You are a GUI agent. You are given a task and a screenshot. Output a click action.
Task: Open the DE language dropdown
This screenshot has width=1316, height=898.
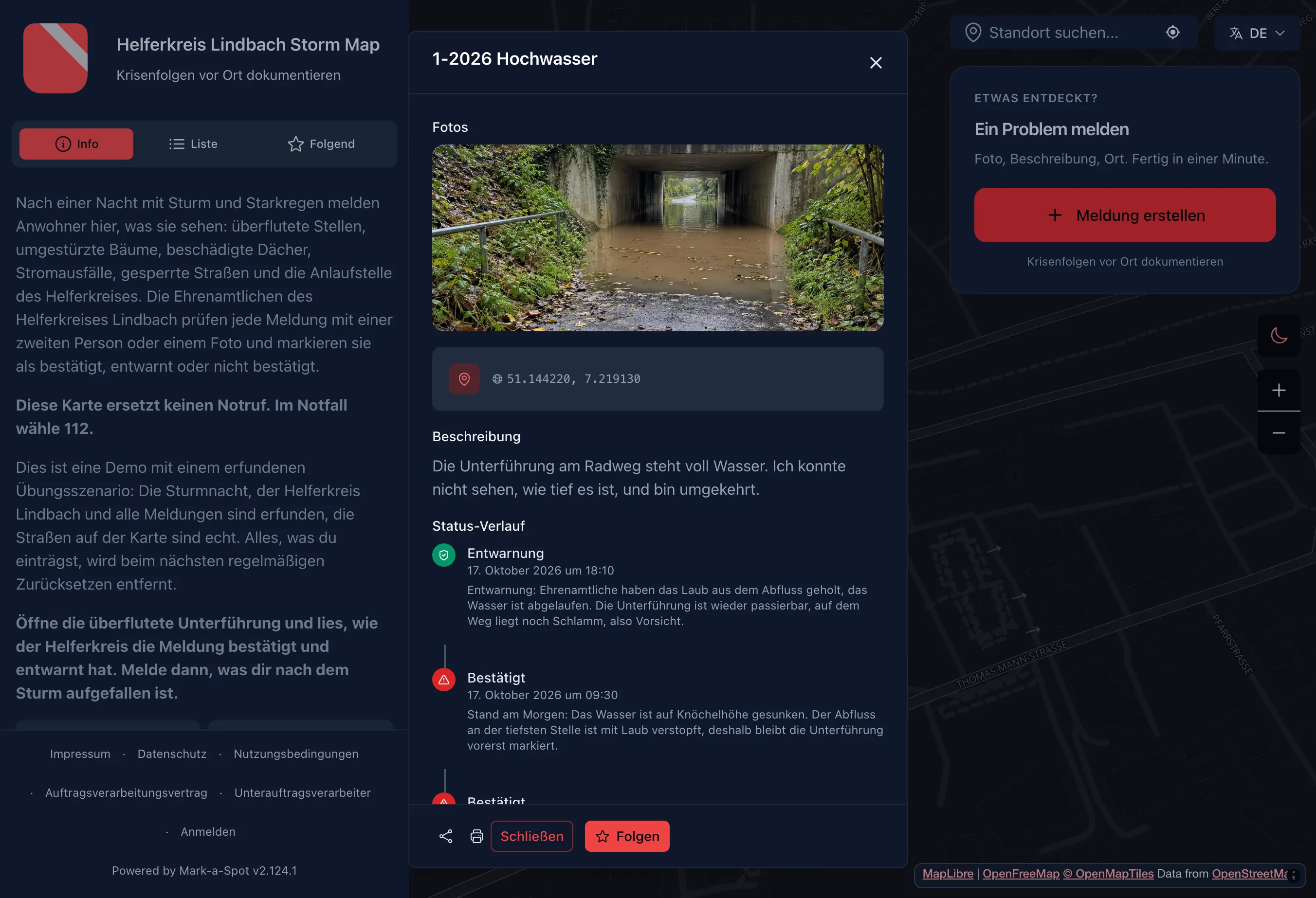pyautogui.click(x=1257, y=33)
